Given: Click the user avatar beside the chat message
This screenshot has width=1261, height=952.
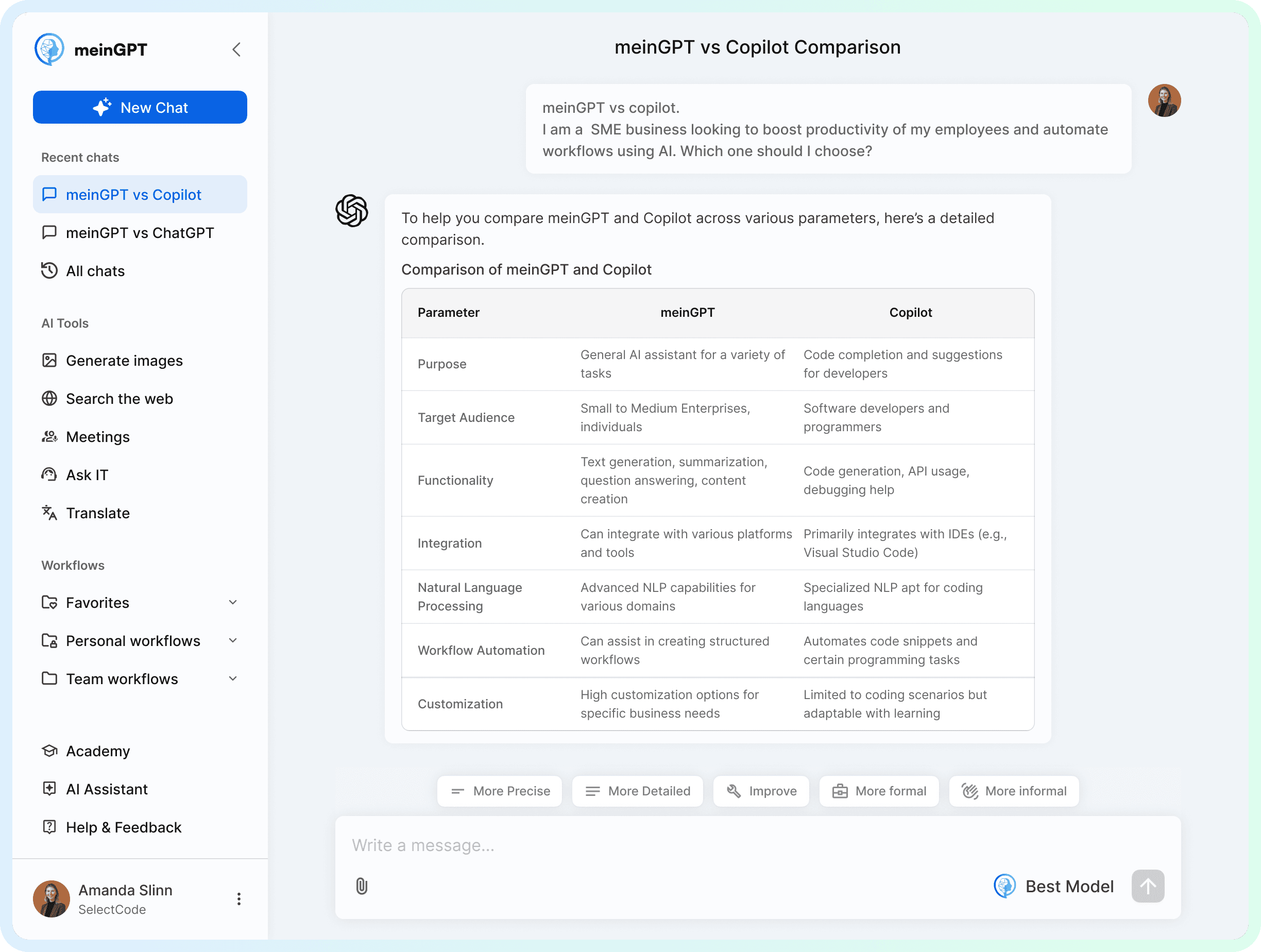Looking at the screenshot, I should click(x=1164, y=101).
